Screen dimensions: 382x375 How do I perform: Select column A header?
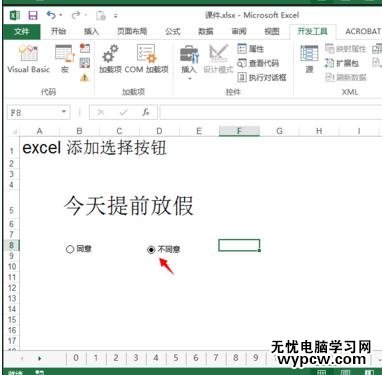click(x=39, y=131)
